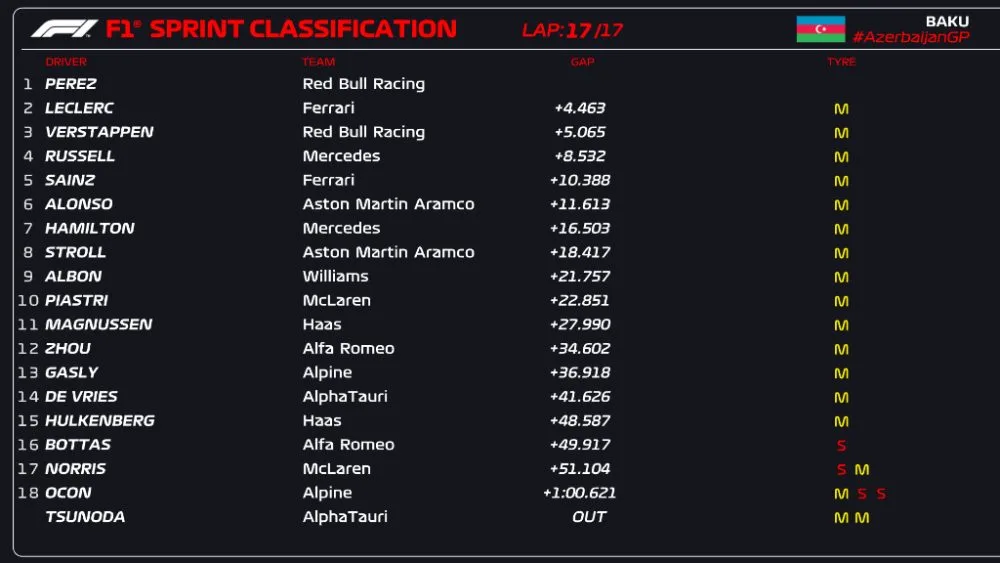Viewport: 1000px width, 563px height.
Task: Click Ocon's medium tyre icon
Action: 841,494
